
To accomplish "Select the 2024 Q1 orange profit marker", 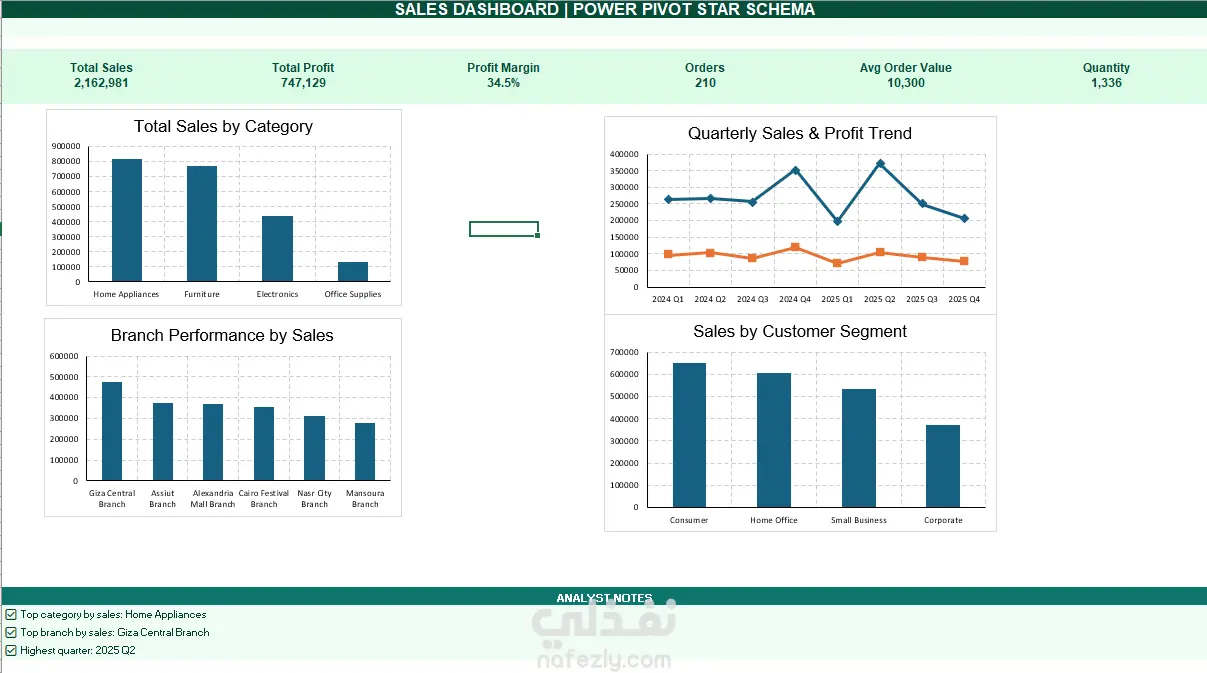I will click(x=668, y=254).
